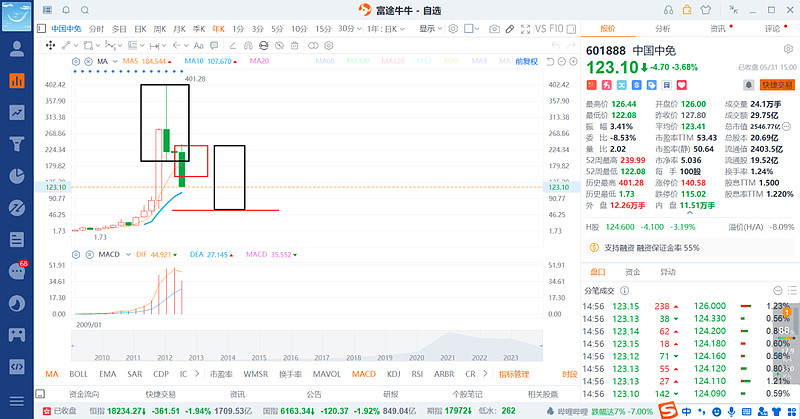Toggle the left panel layout icon
Image resolution: width=800 pixels, height=419 pixels.
41,29
